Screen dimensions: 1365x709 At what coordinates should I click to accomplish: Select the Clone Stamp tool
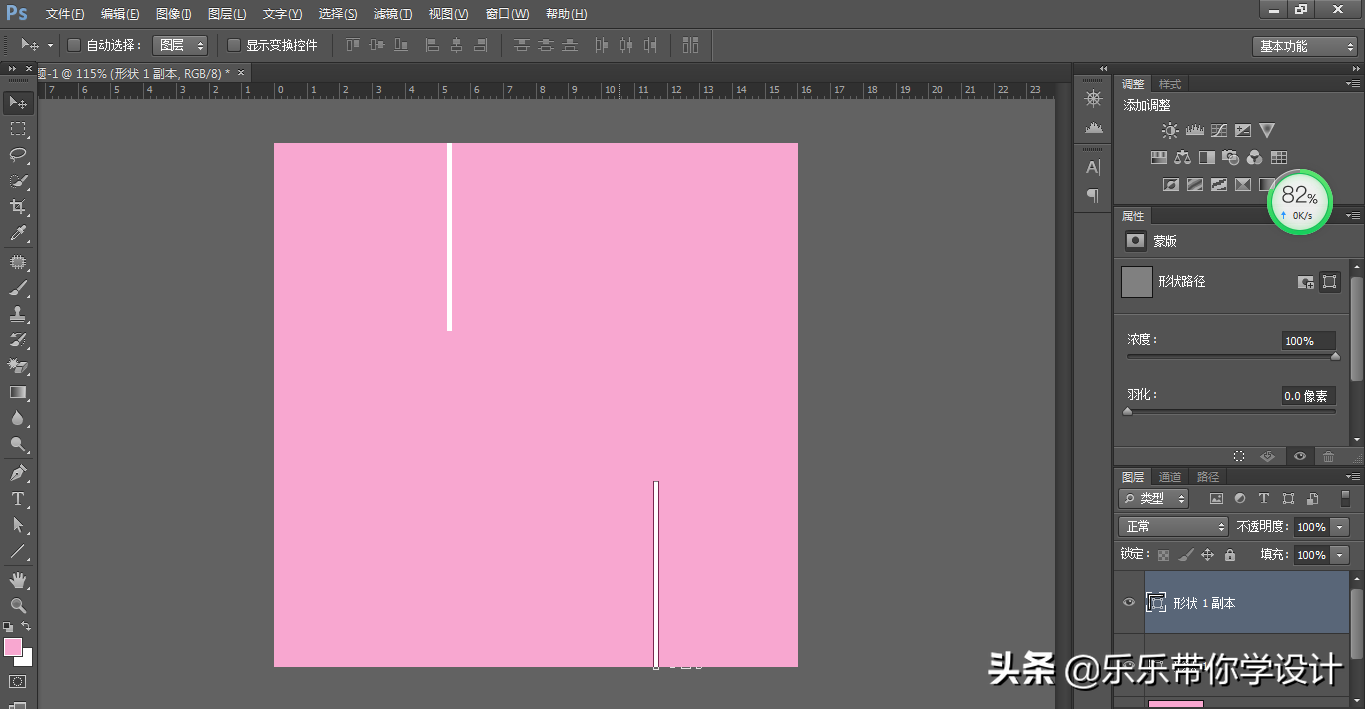coord(18,314)
